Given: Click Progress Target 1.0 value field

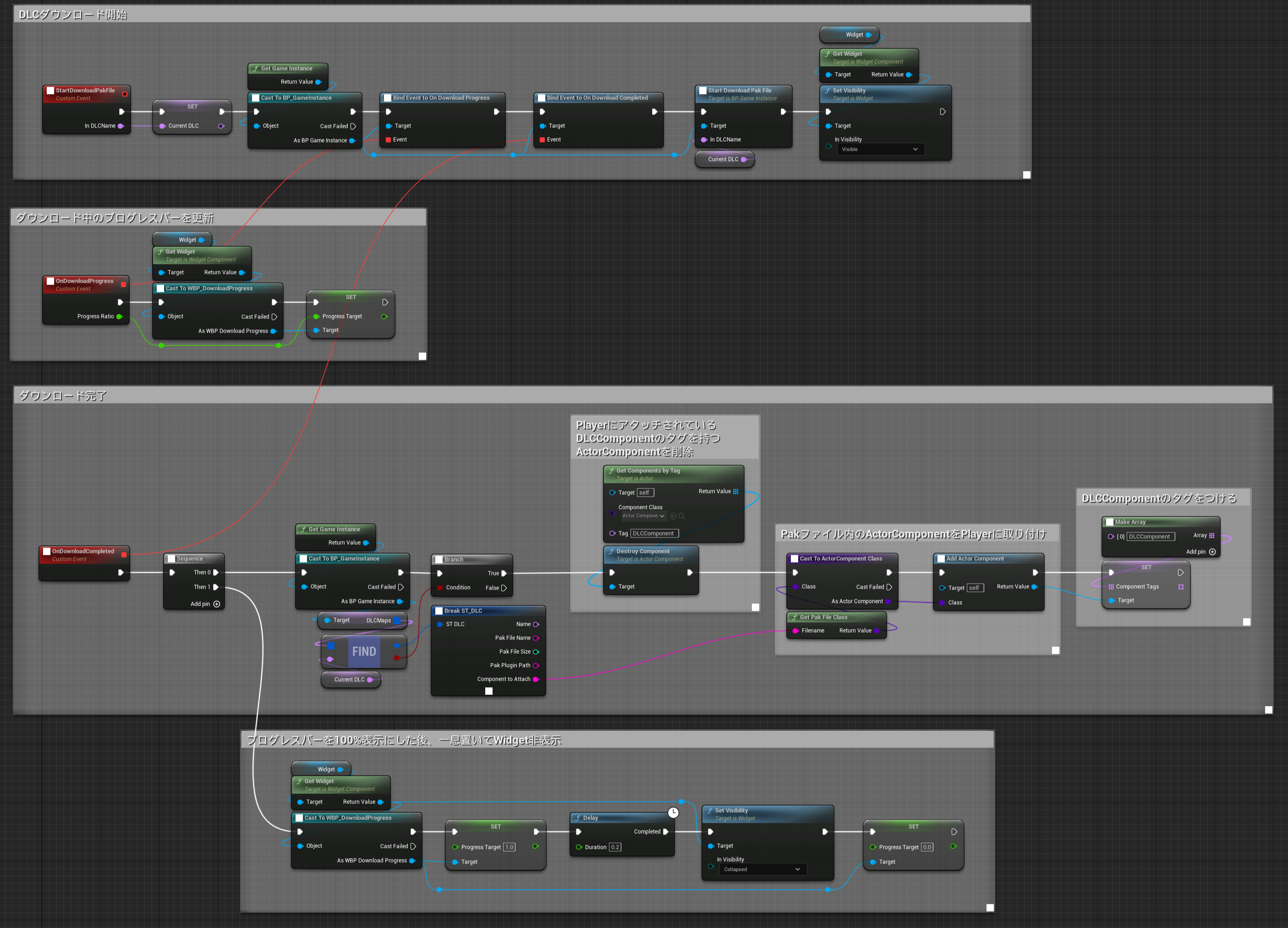Looking at the screenshot, I should coord(510,847).
